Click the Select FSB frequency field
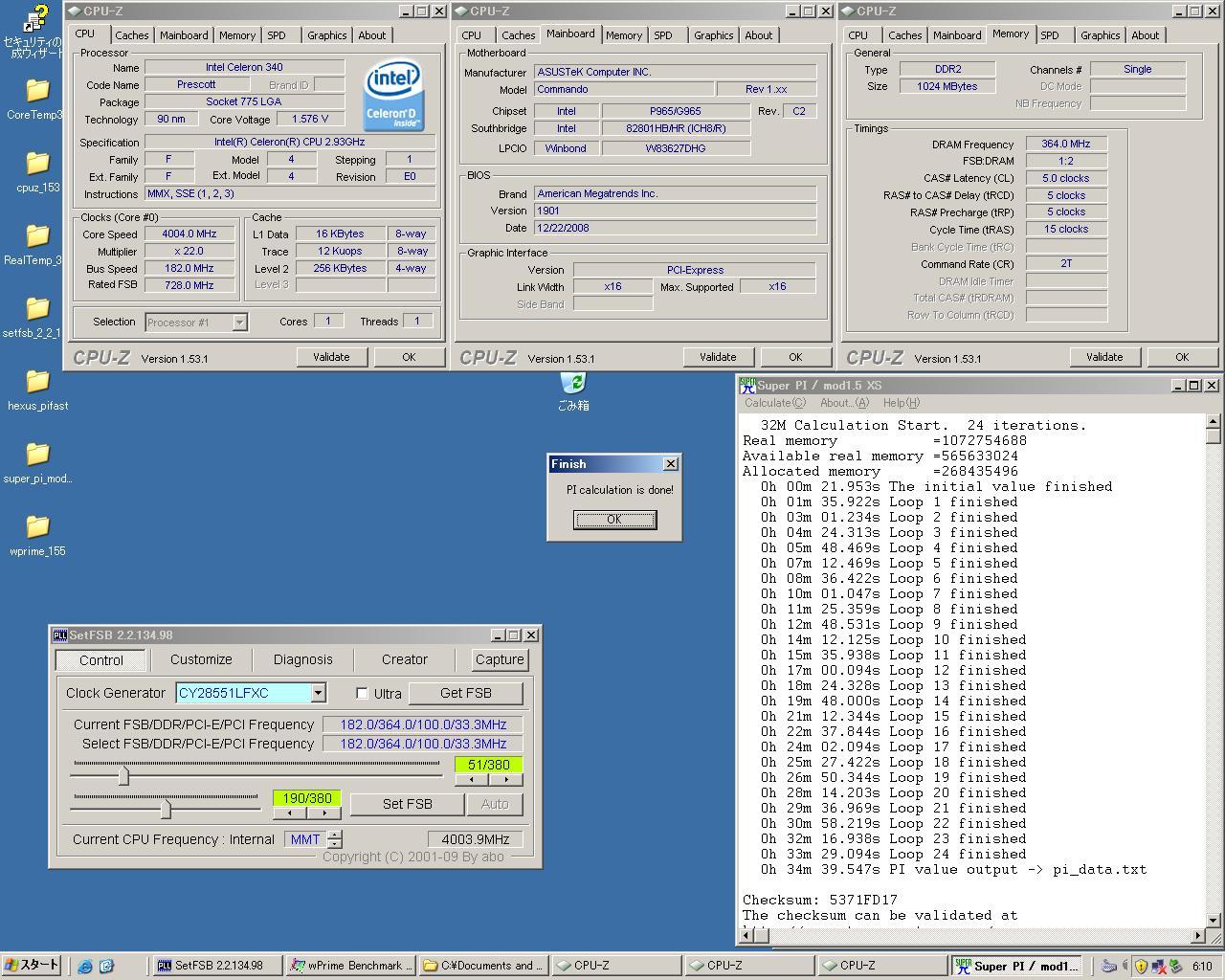Viewport: 1225px width, 980px height. point(423,744)
